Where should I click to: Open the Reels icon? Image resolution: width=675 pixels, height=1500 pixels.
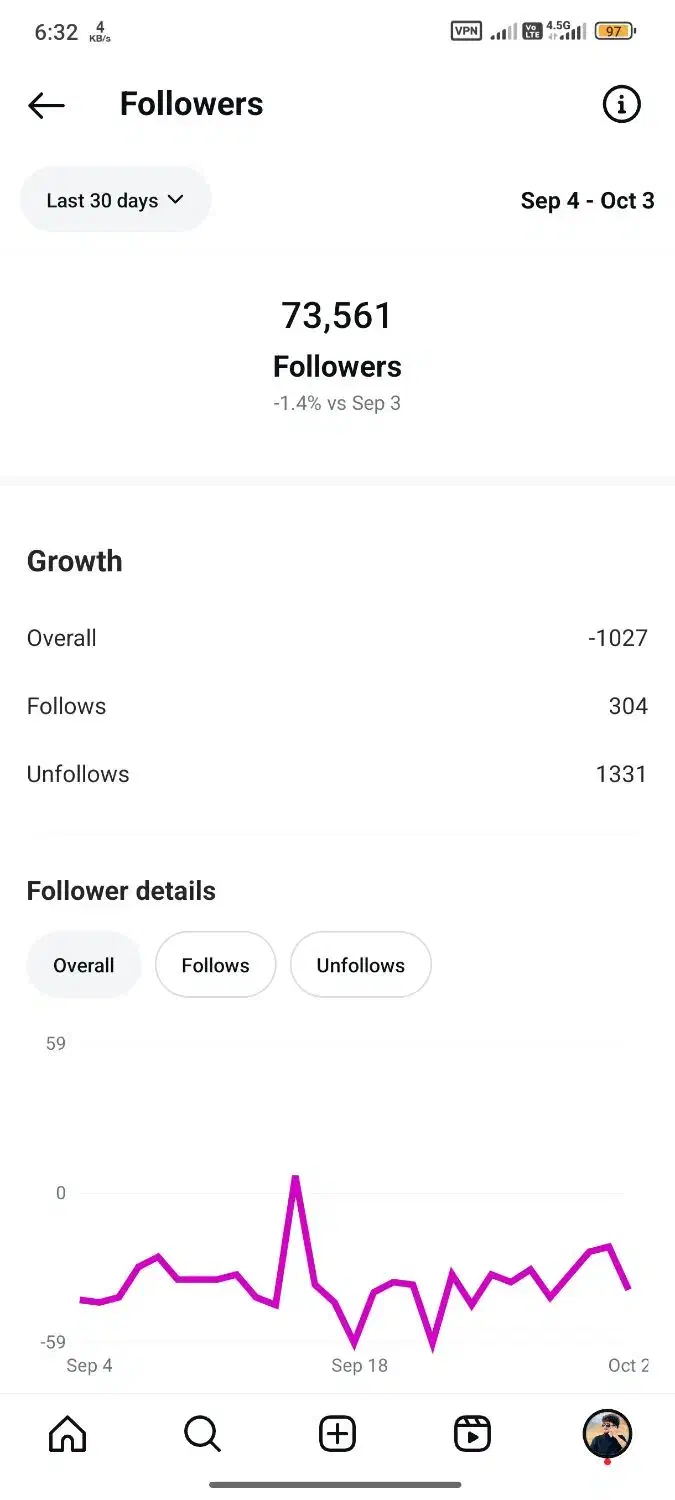point(472,1435)
